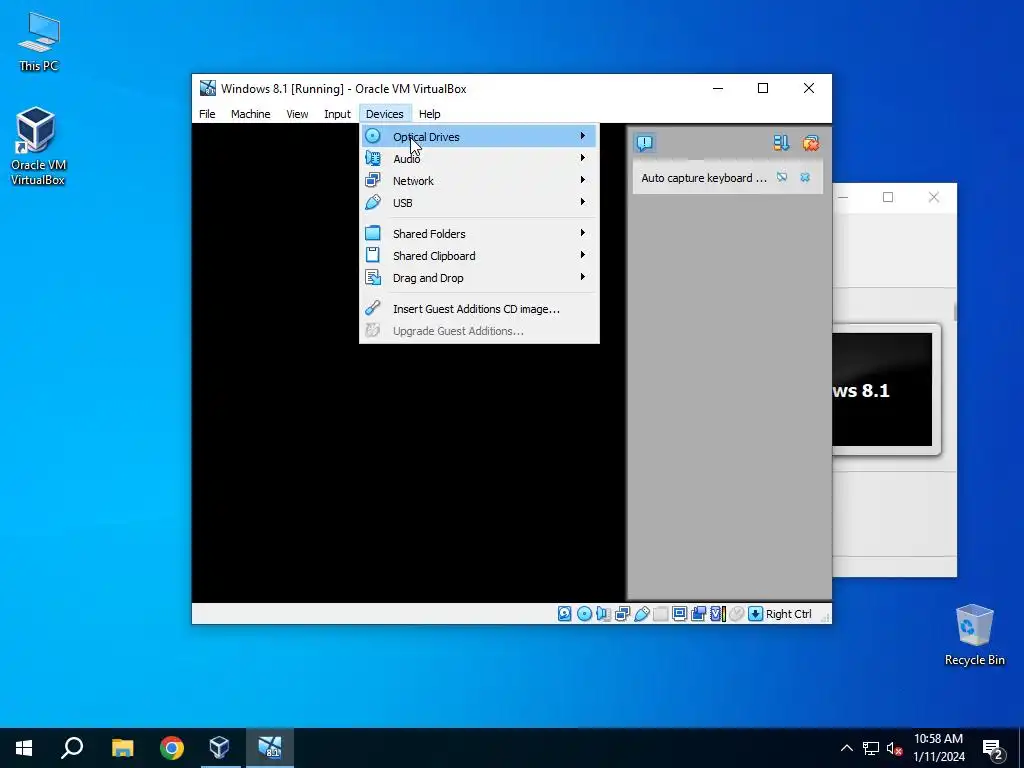Viewport: 1024px width, 768px height.
Task: Open the Audio submenu entry
Action: (479, 159)
